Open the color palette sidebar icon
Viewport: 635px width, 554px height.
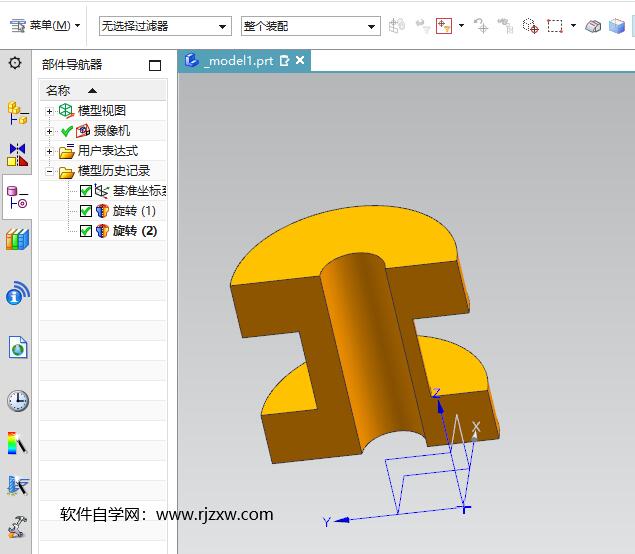[17, 443]
